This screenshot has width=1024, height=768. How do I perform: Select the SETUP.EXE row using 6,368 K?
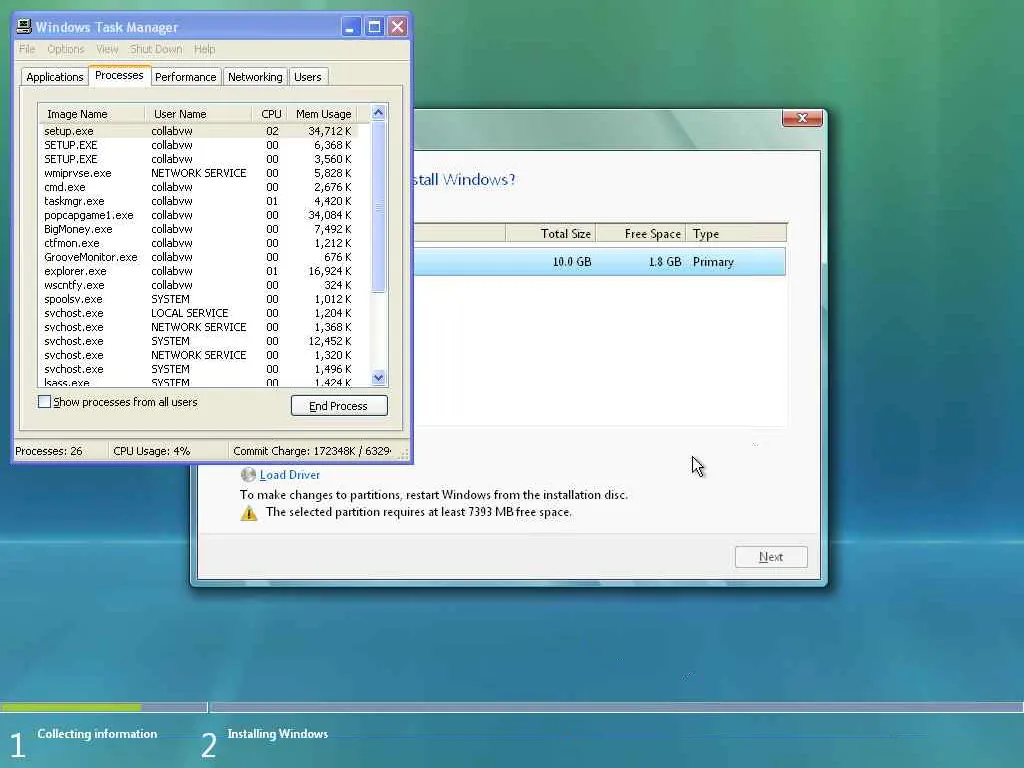click(199, 145)
